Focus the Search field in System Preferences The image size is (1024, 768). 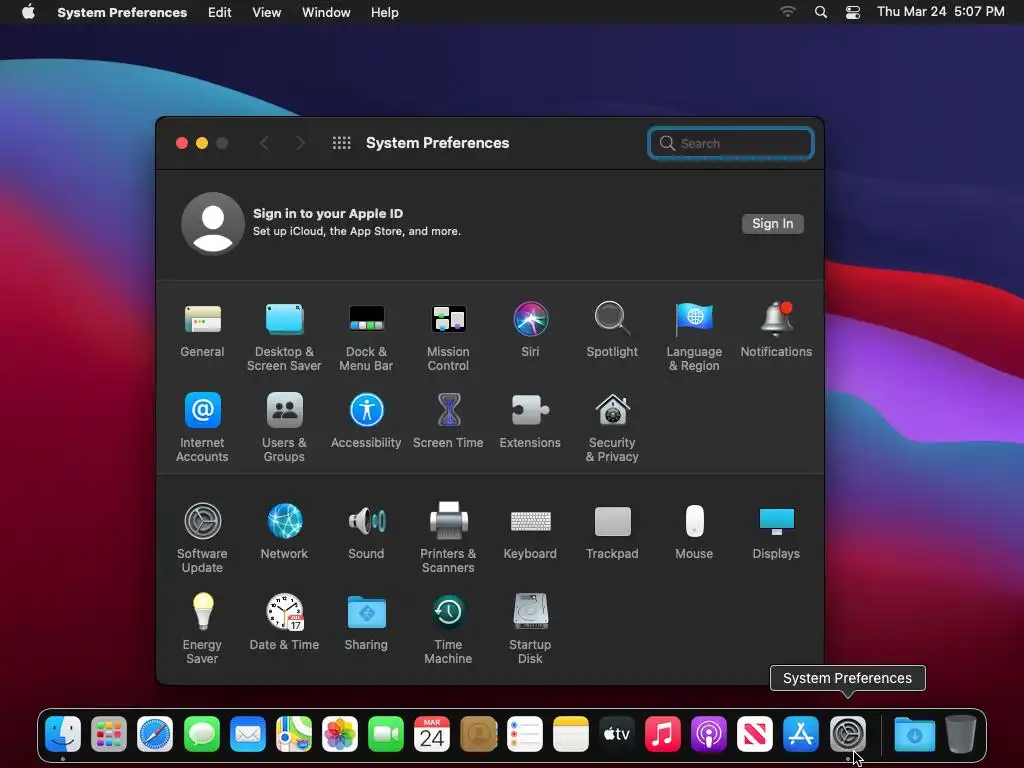(731, 143)
